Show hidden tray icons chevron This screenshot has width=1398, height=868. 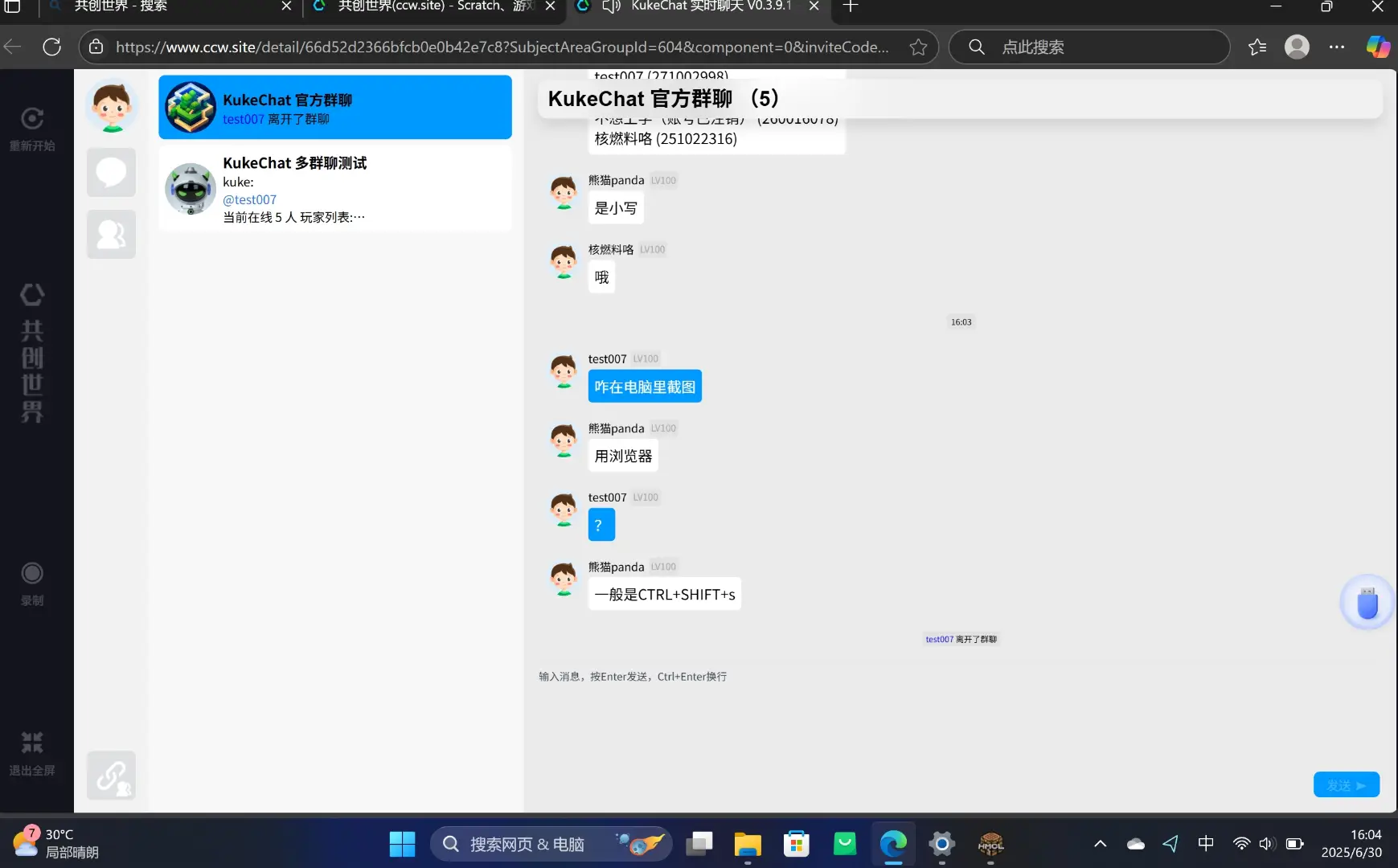point(1101,844)
